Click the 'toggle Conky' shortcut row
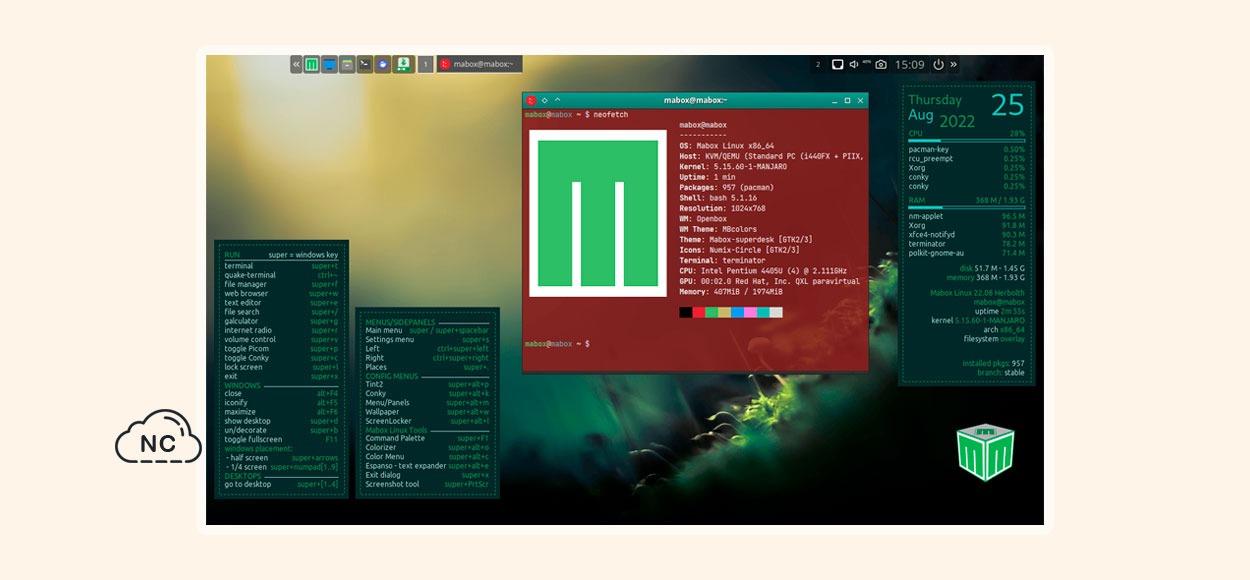 [x=281, y=358]
